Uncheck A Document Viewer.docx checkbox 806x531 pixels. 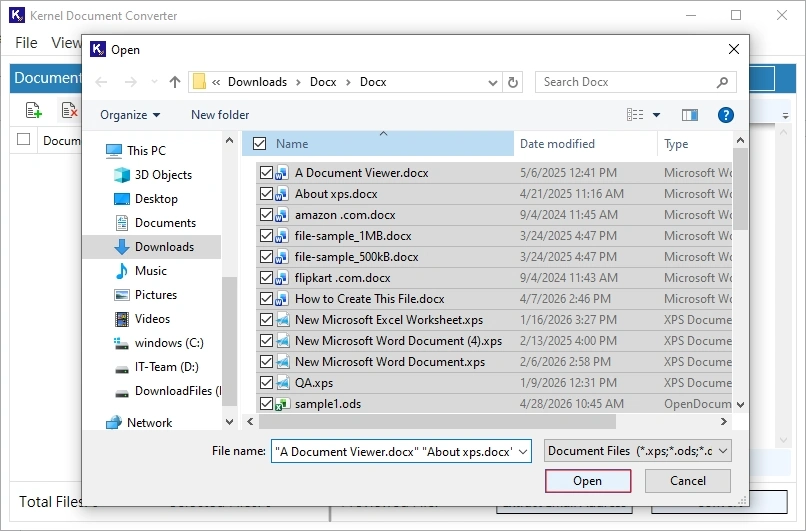(266, 173)
